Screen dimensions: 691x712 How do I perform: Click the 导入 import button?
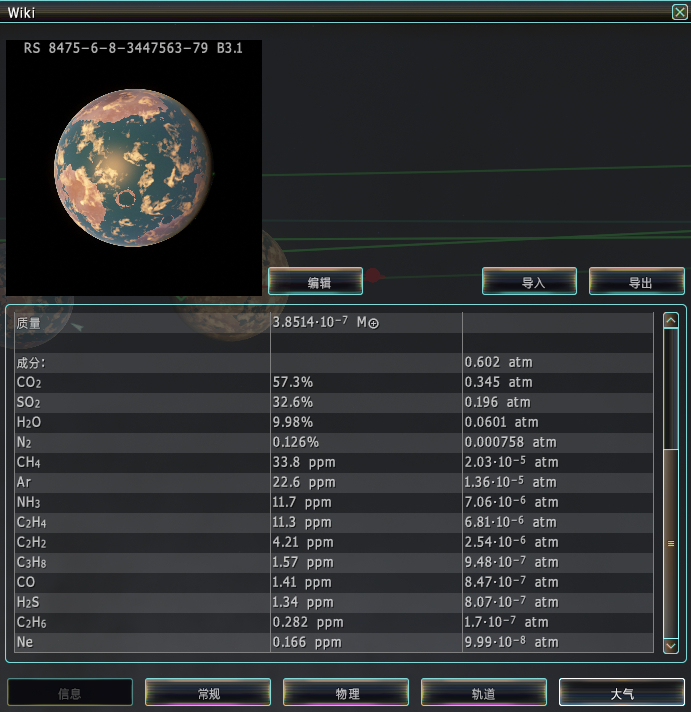tap(529, 282)
